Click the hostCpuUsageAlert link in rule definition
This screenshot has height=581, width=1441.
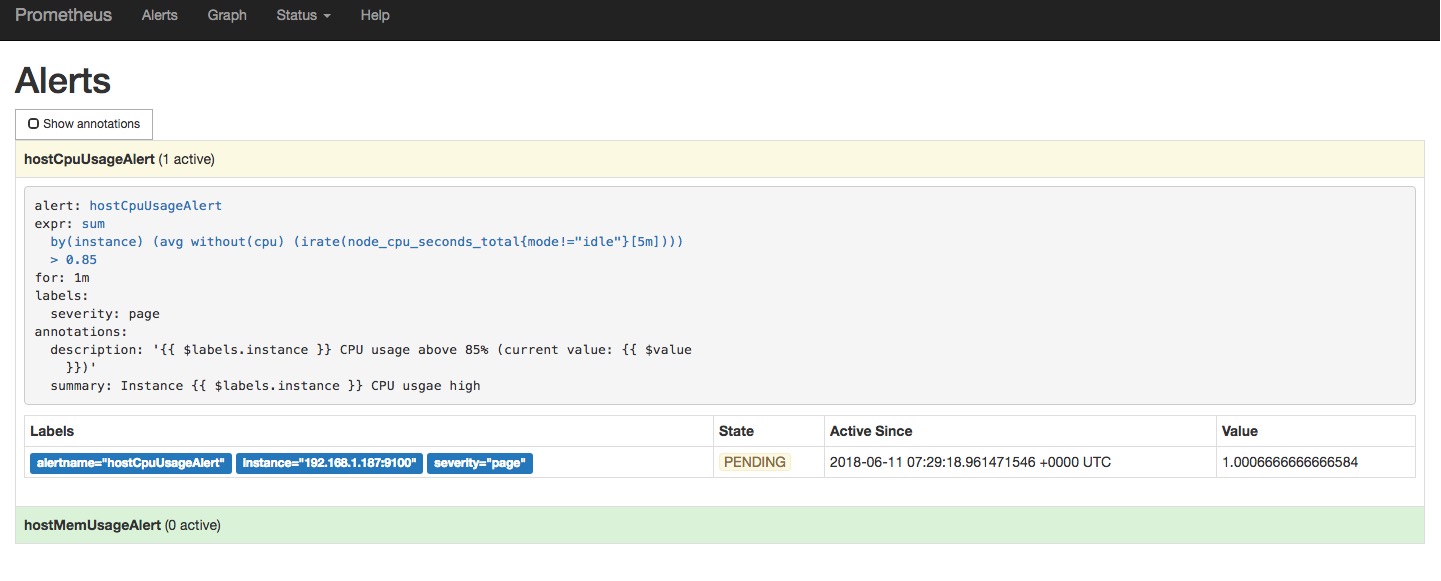click(x=155, y=206)
